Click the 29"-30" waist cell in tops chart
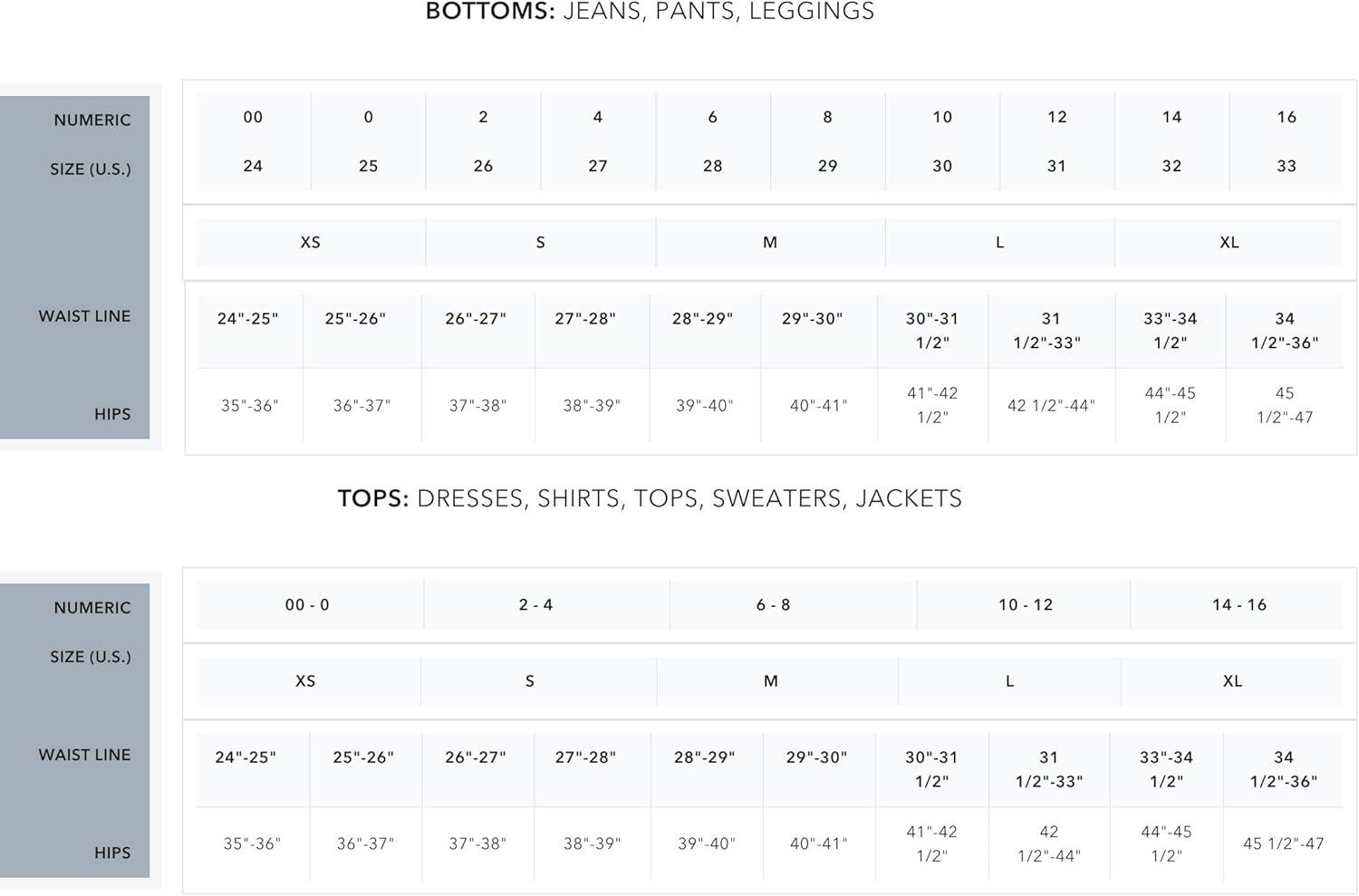The image size is (1359, 896). [816, 757]
